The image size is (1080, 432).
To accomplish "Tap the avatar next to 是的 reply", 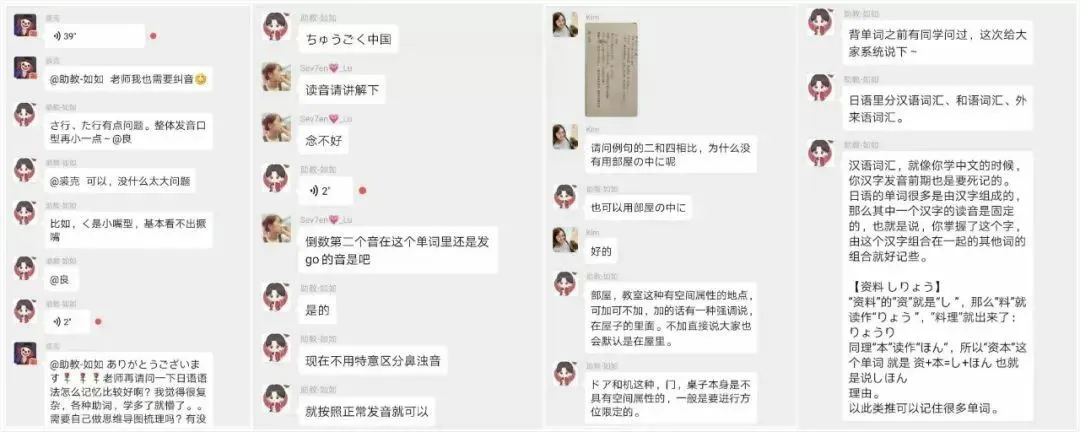I will tap(276, 298).
